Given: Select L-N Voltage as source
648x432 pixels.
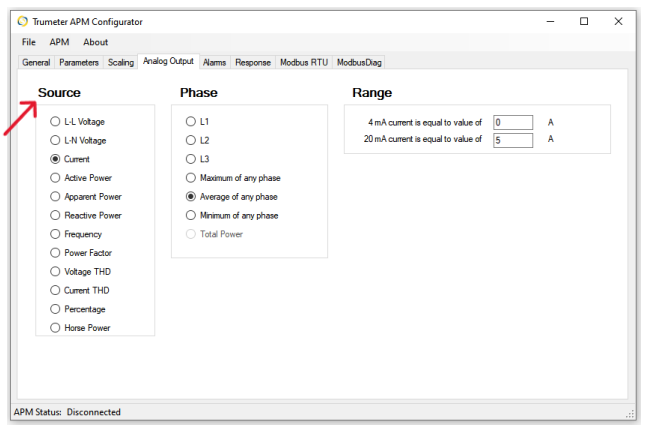Looking at the screenshot, I should [78, 141].
